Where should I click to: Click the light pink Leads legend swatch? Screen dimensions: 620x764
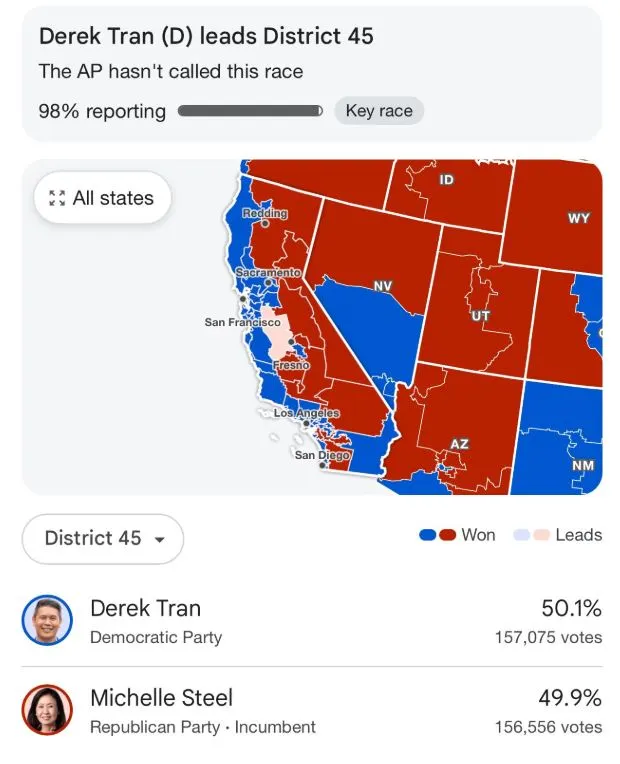pos(541,535)
